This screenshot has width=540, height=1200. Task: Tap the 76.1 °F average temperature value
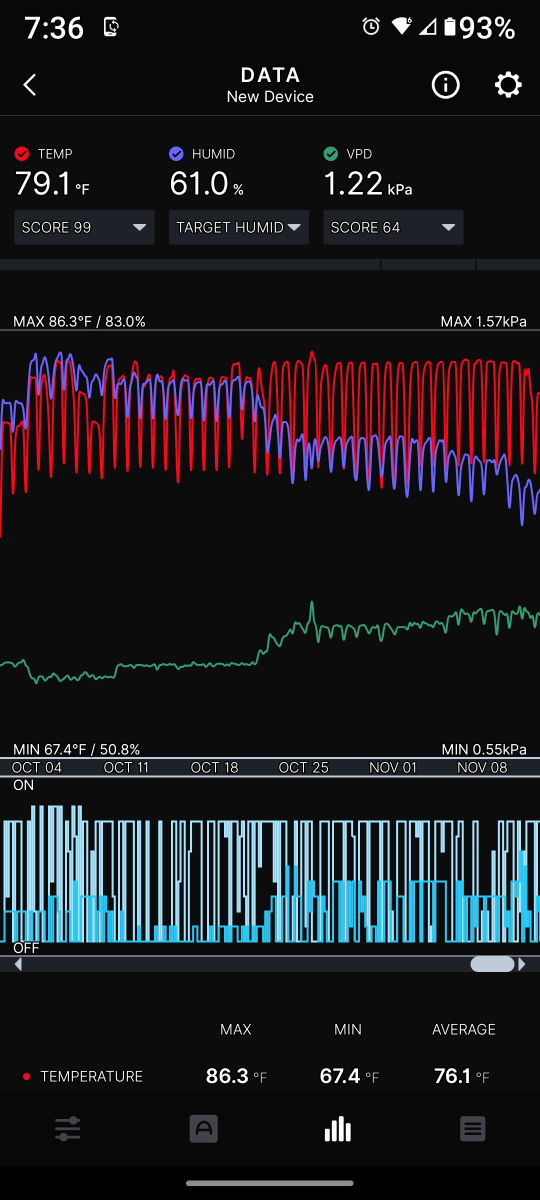click(x=464, y=1076)
